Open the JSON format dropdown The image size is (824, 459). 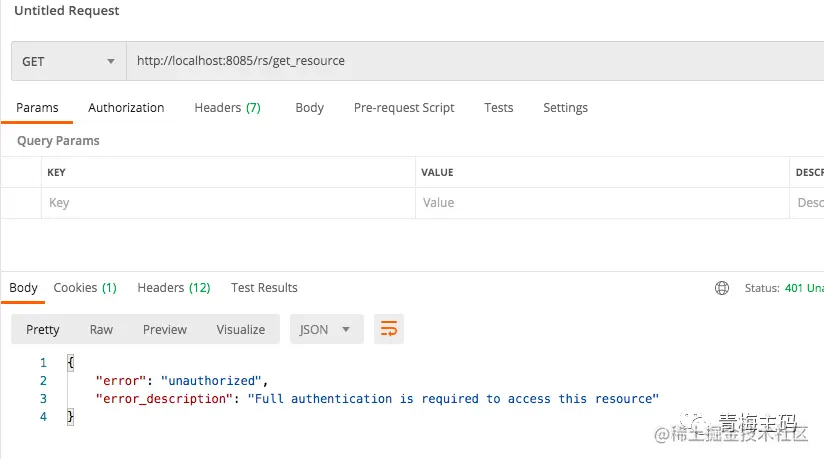coord(326,329)
